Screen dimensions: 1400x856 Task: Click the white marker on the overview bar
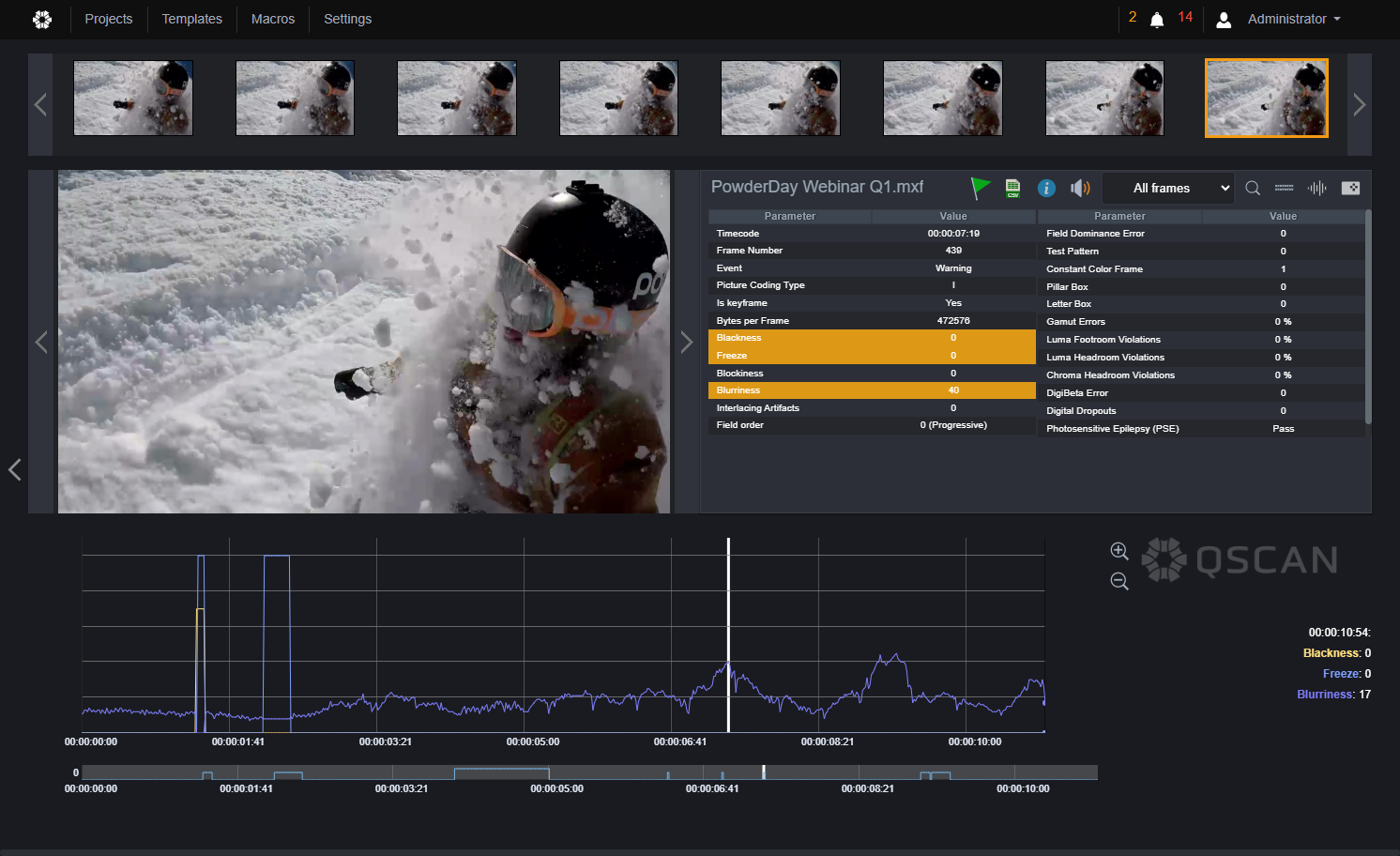point(764,772)
